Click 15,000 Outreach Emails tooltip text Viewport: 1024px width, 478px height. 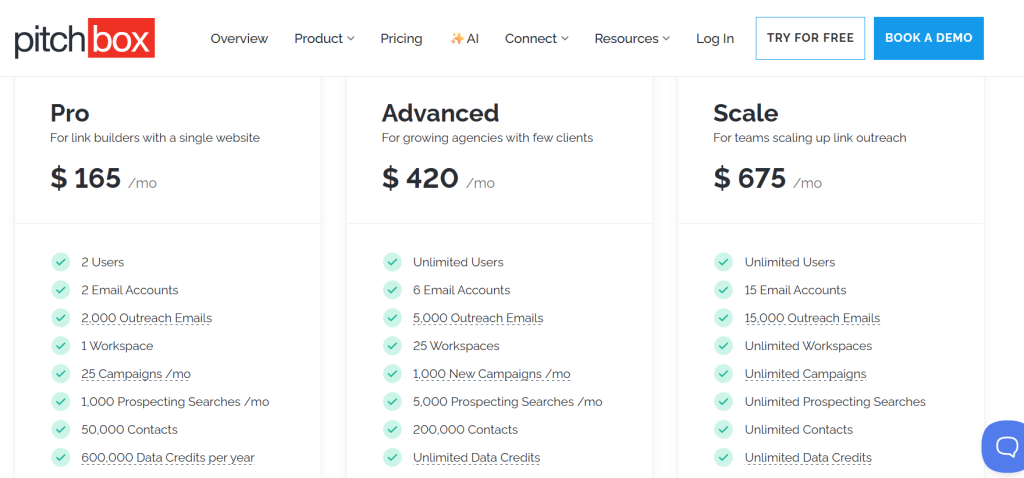(x=812, y=318)
